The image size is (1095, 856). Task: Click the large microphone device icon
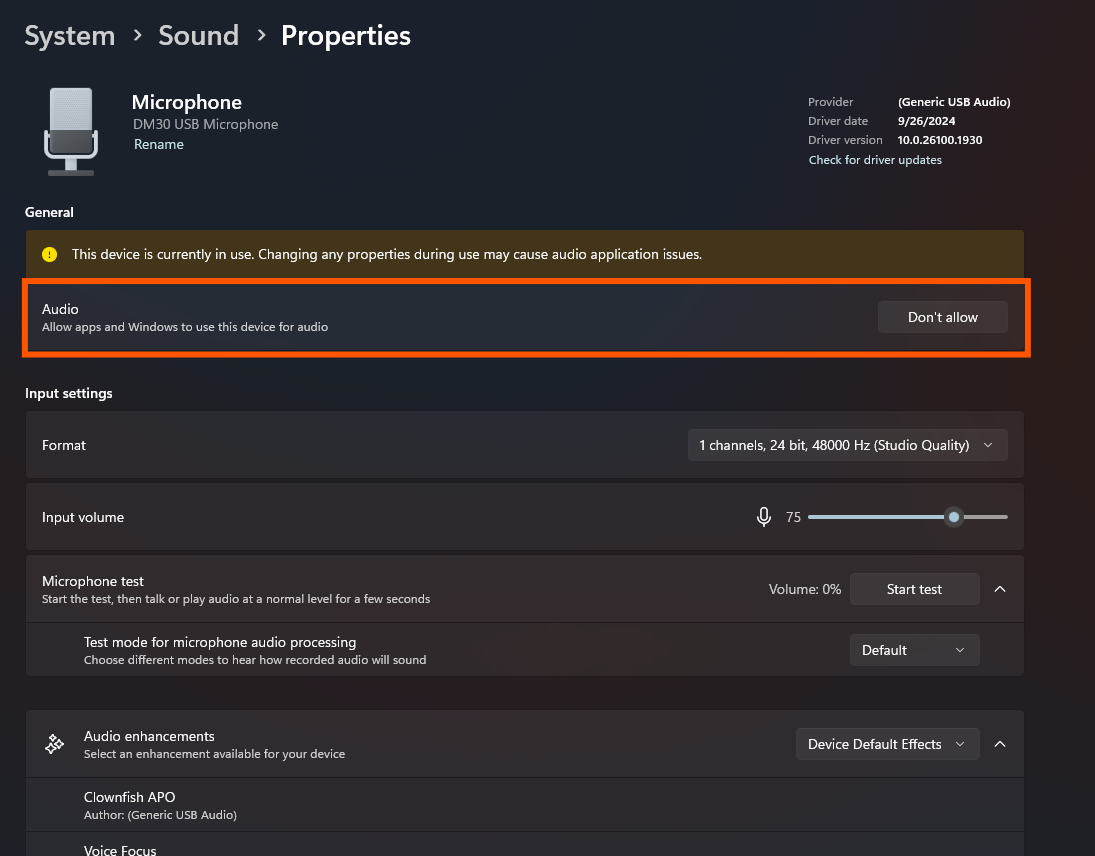click(71, 130)
